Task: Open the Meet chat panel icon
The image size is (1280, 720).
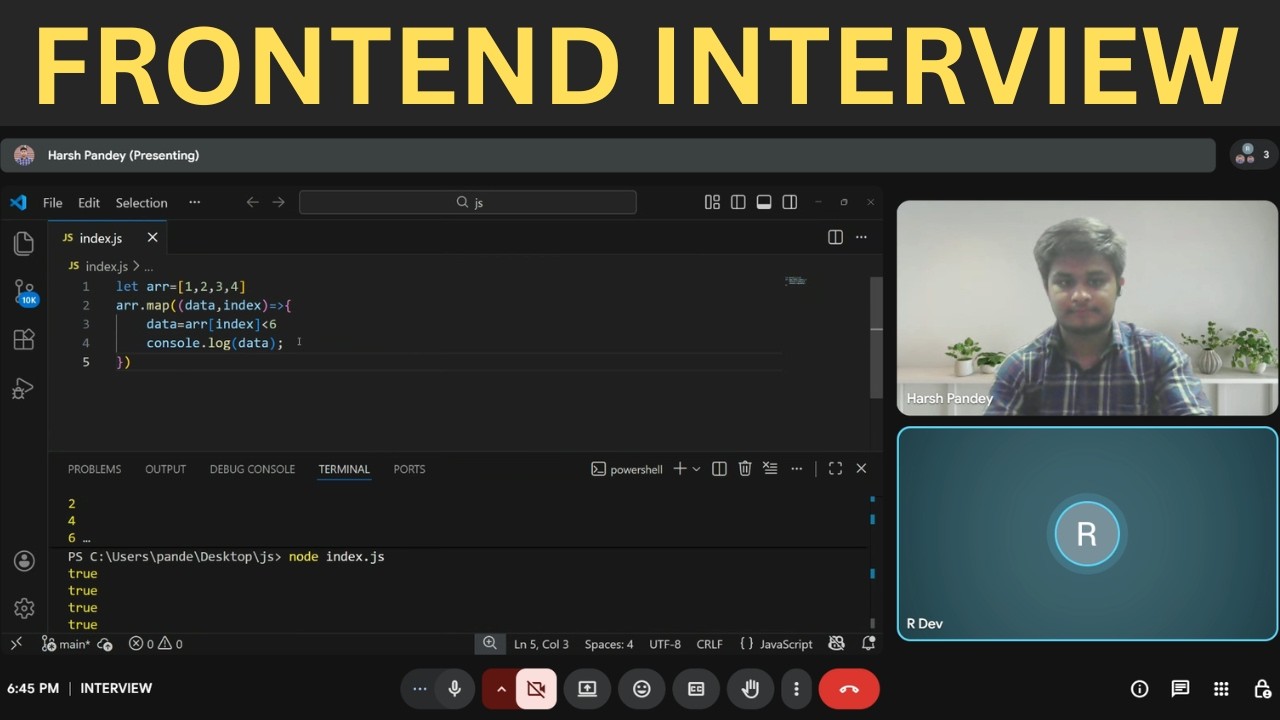Action: 1180,689
